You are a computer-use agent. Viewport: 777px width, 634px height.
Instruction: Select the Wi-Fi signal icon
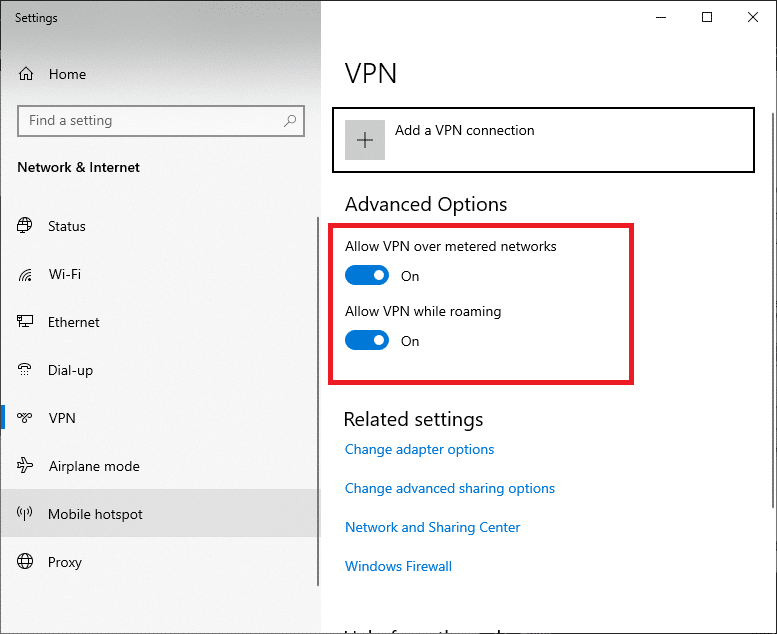tap(26, 274)
